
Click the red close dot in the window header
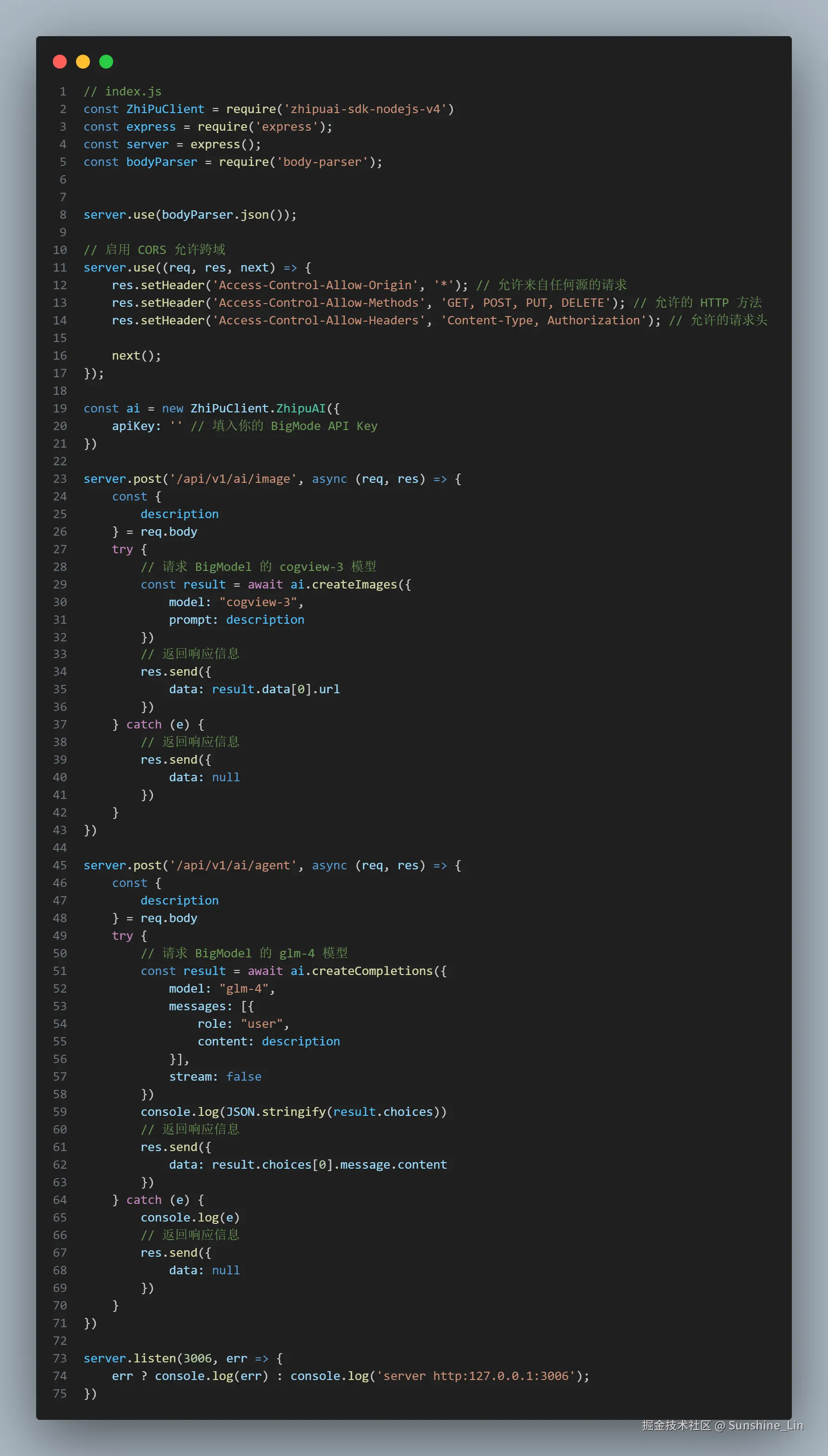[60, 61]
